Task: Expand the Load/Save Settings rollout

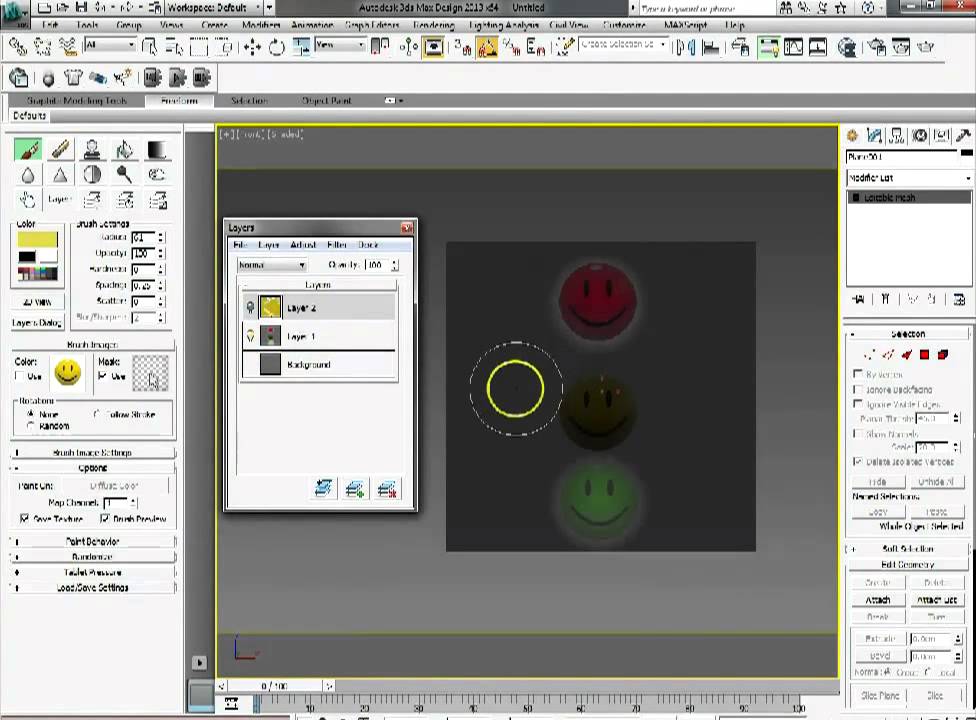Action: coord(92,587)
